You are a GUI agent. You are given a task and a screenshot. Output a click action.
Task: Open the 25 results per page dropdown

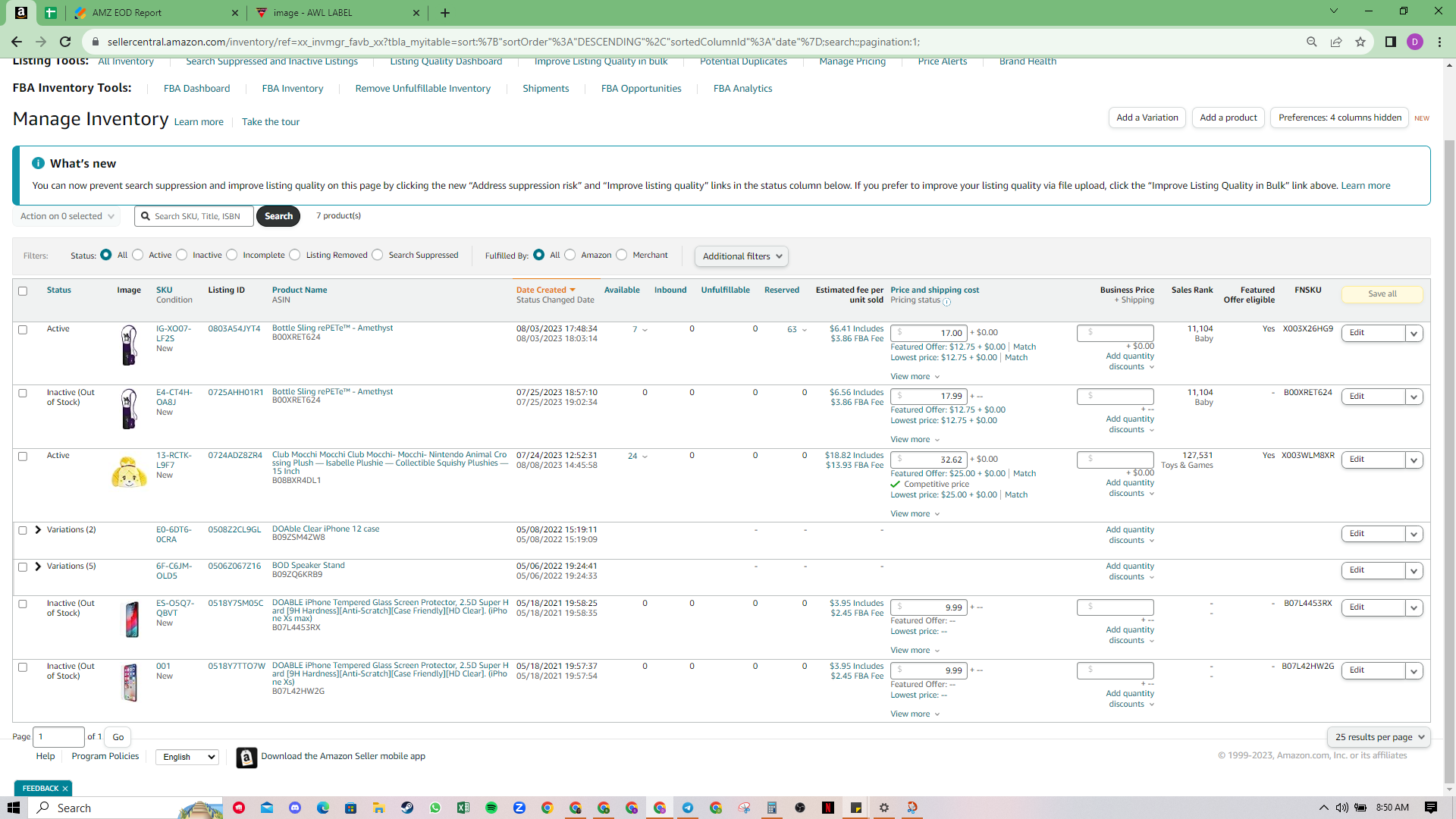point(1379,737)
